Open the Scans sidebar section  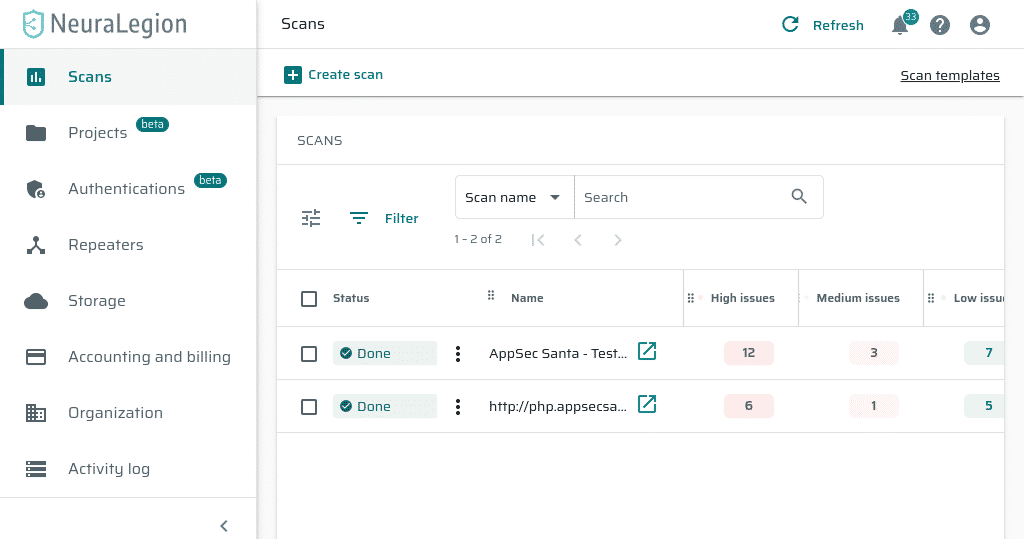click(129, 76)
